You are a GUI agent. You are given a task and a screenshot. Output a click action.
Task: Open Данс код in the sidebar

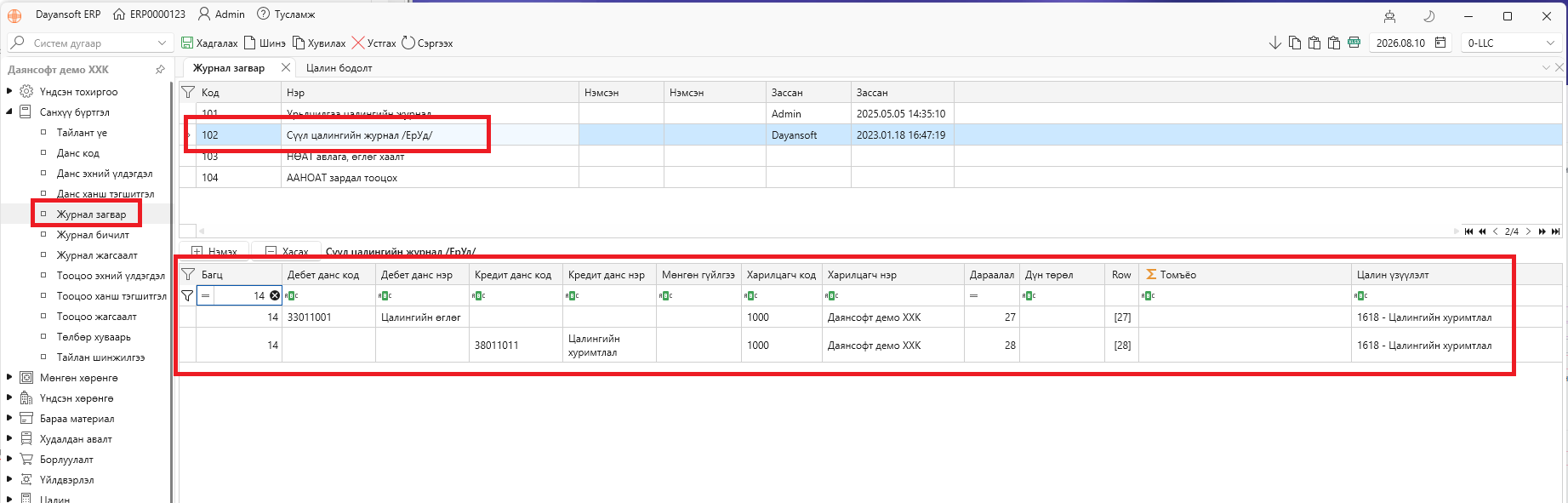[x=78, y=153]
